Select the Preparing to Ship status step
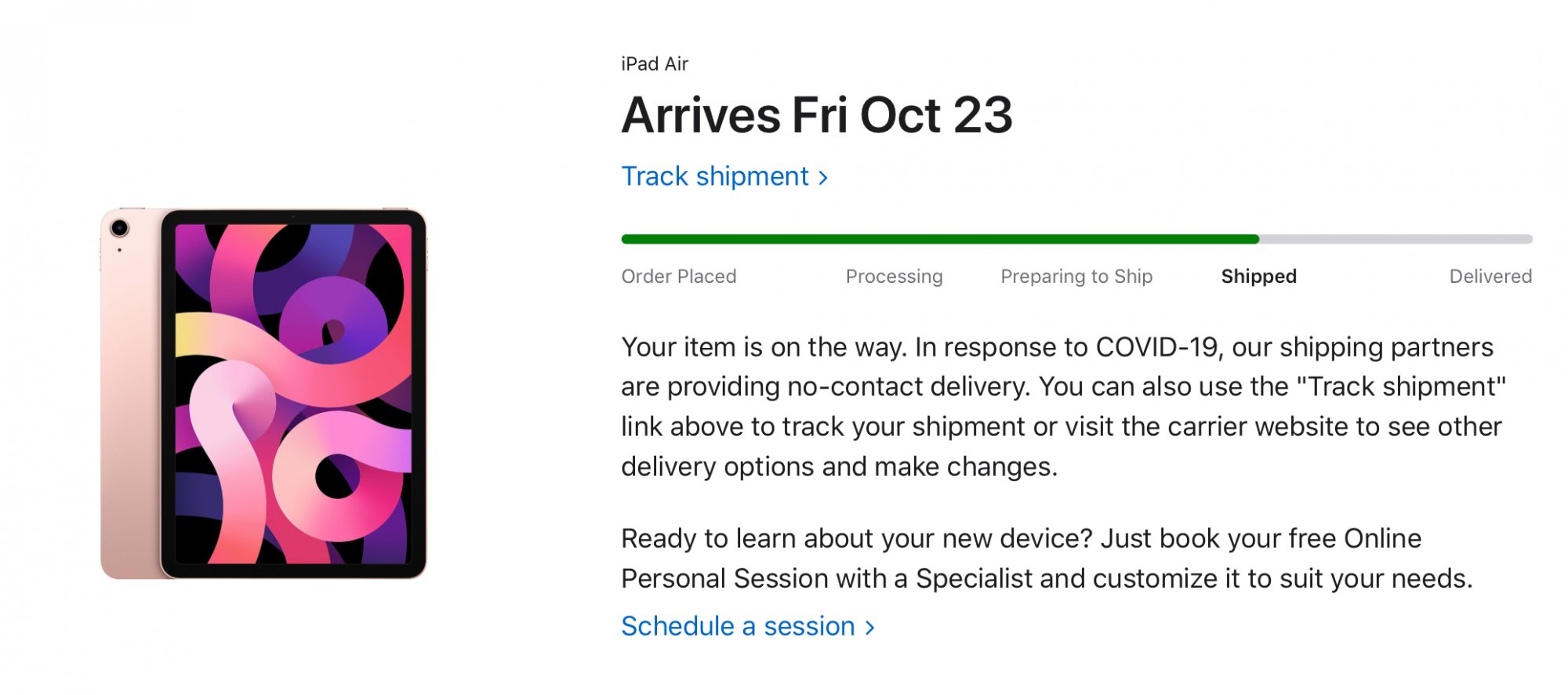The width and height of the screenshot is (1568, 695). pyautogui.click(x=1076, y=277)
